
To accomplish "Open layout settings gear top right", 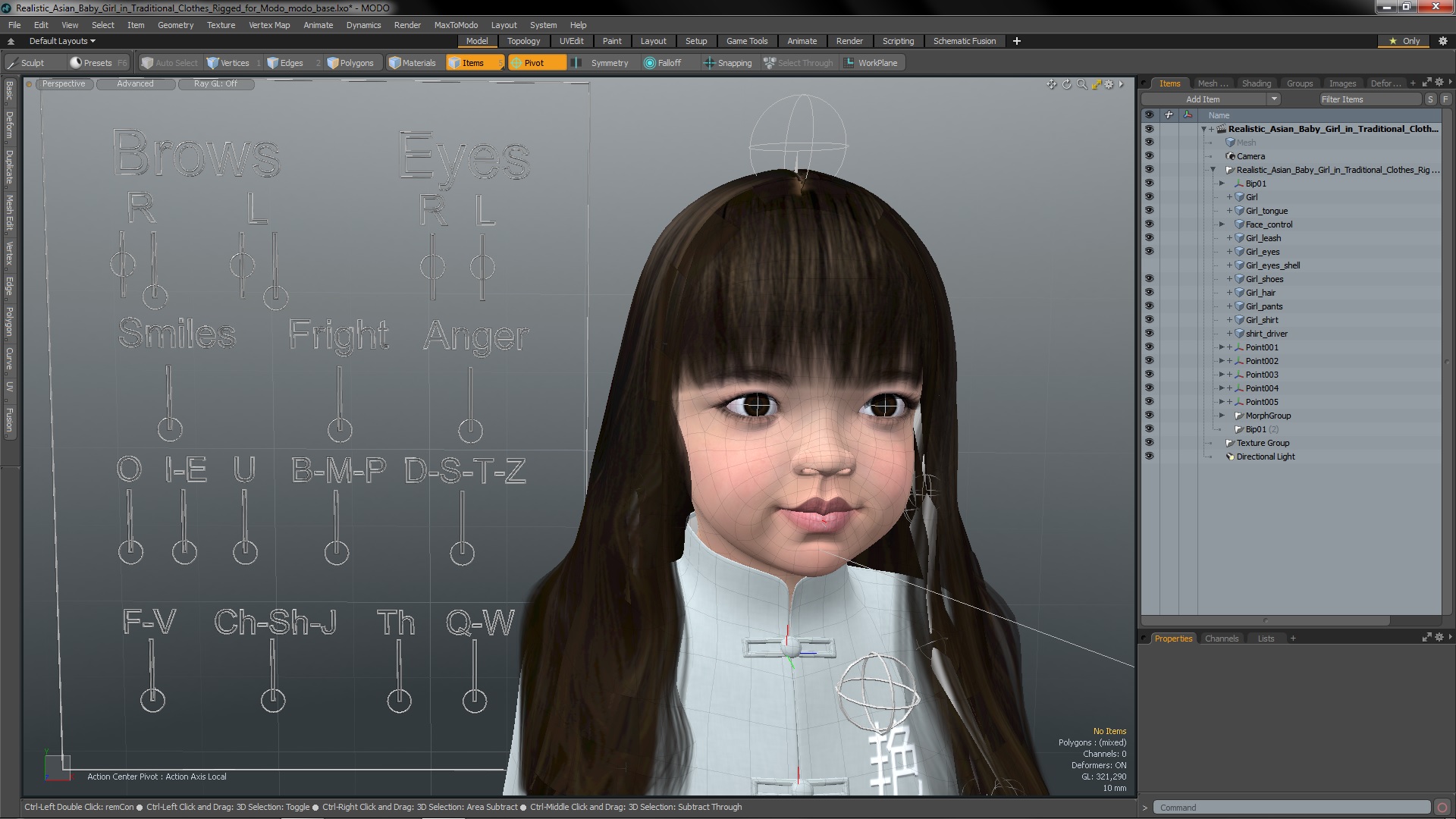I will [x=1442, y=41].
